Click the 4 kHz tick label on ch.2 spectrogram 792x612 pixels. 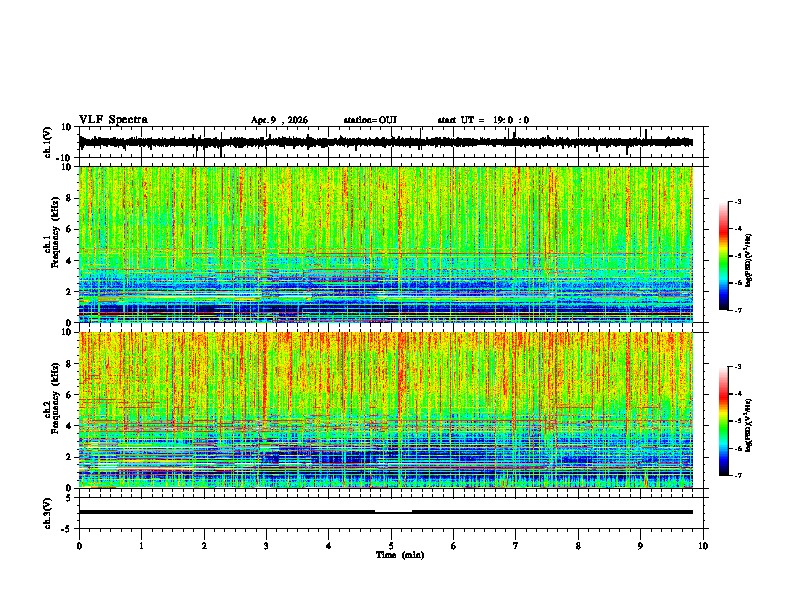(x=70, y=426)
